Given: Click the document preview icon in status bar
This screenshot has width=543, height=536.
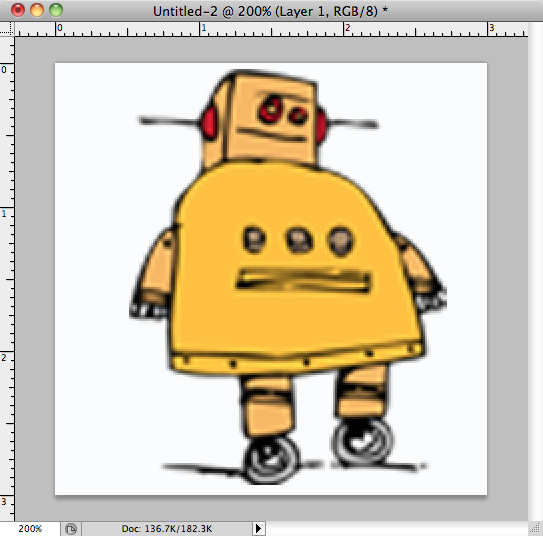Looking at the screenshot, I should [x=71, y=529].
